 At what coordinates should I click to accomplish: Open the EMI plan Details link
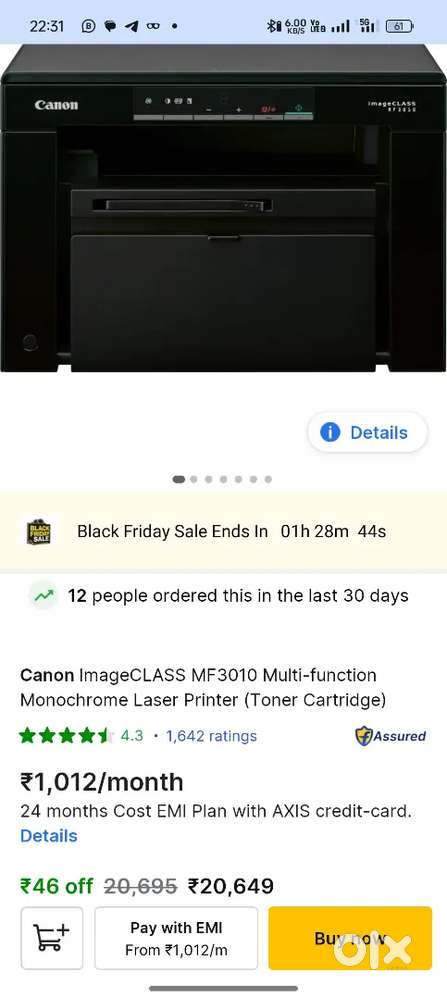point(48,835)
